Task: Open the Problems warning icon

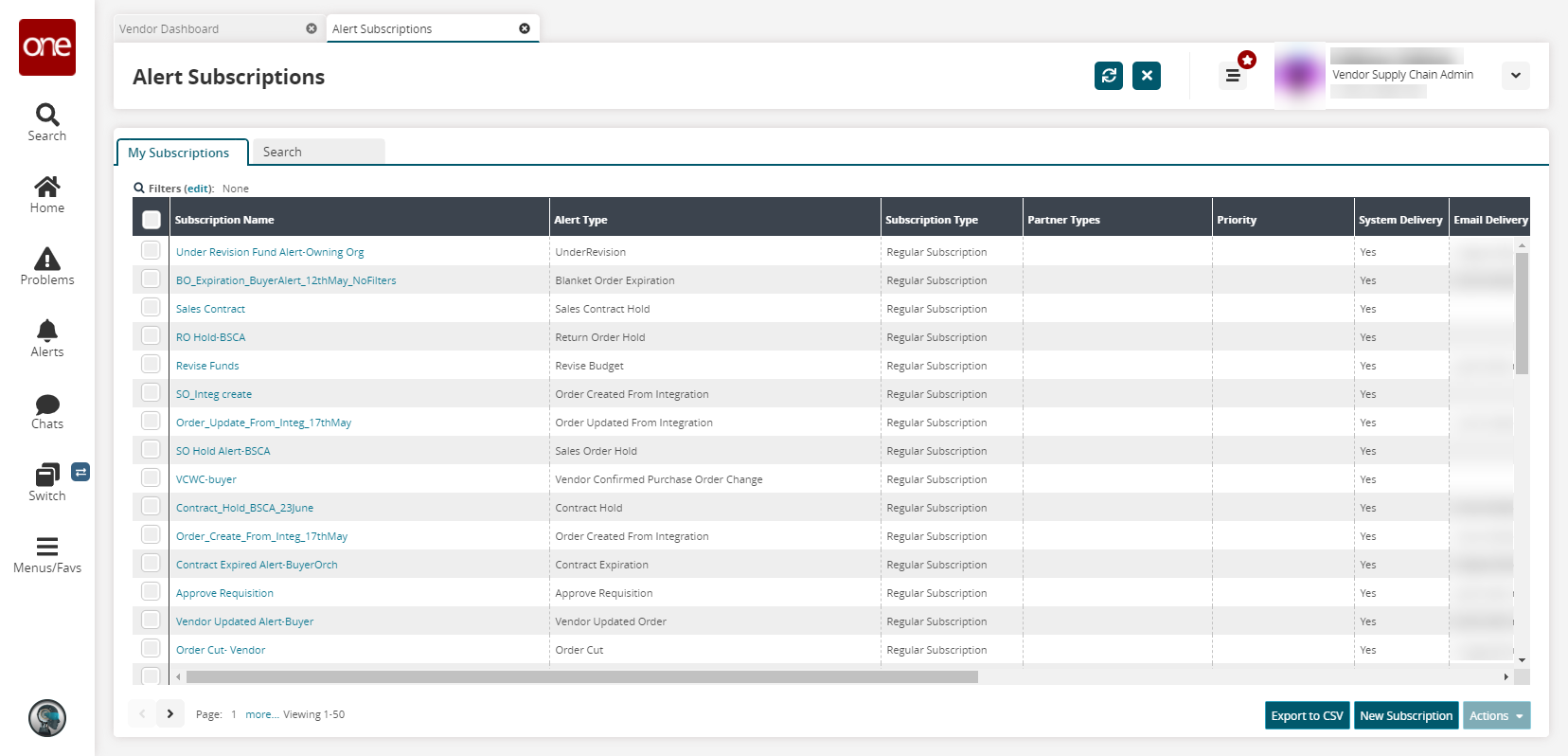Action: coord(47,266)
